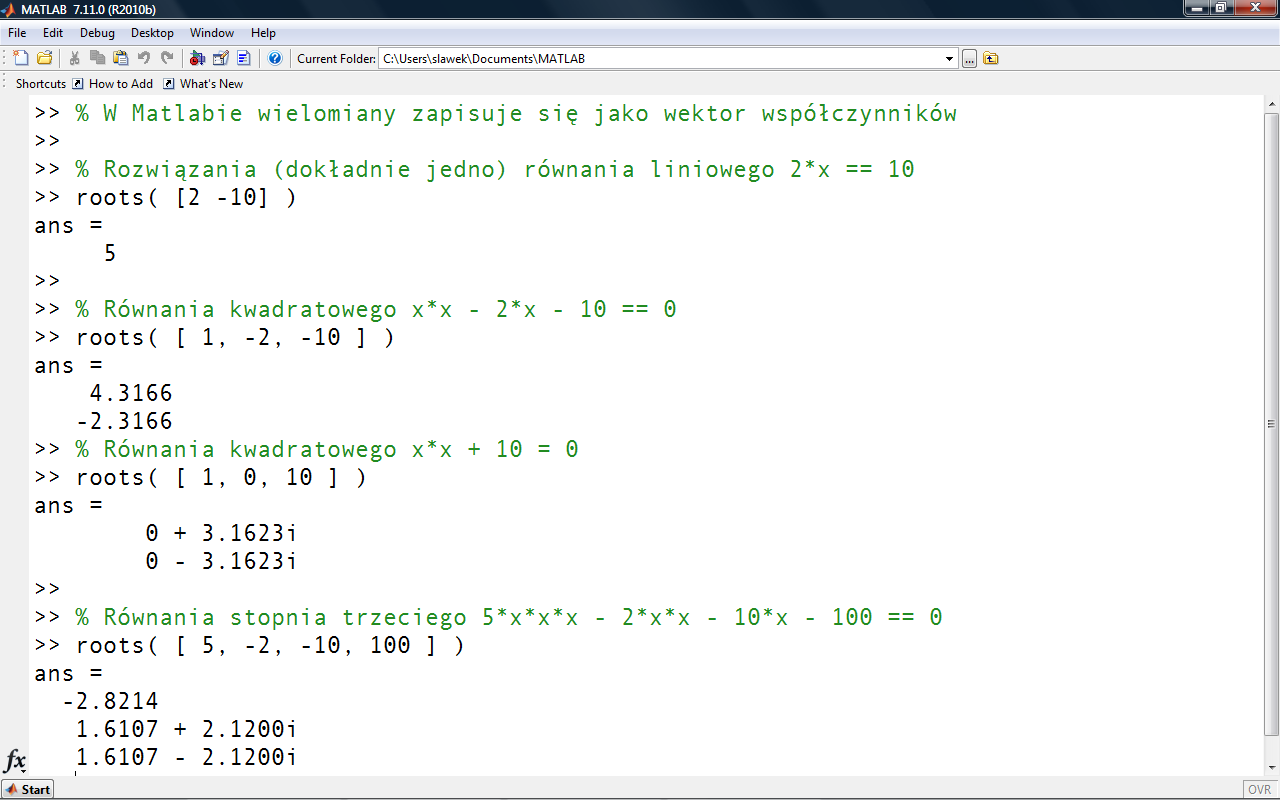Open the File menu
Image resolution: width=1280 pixels, height=800 pixels.
tap(17, 33)
